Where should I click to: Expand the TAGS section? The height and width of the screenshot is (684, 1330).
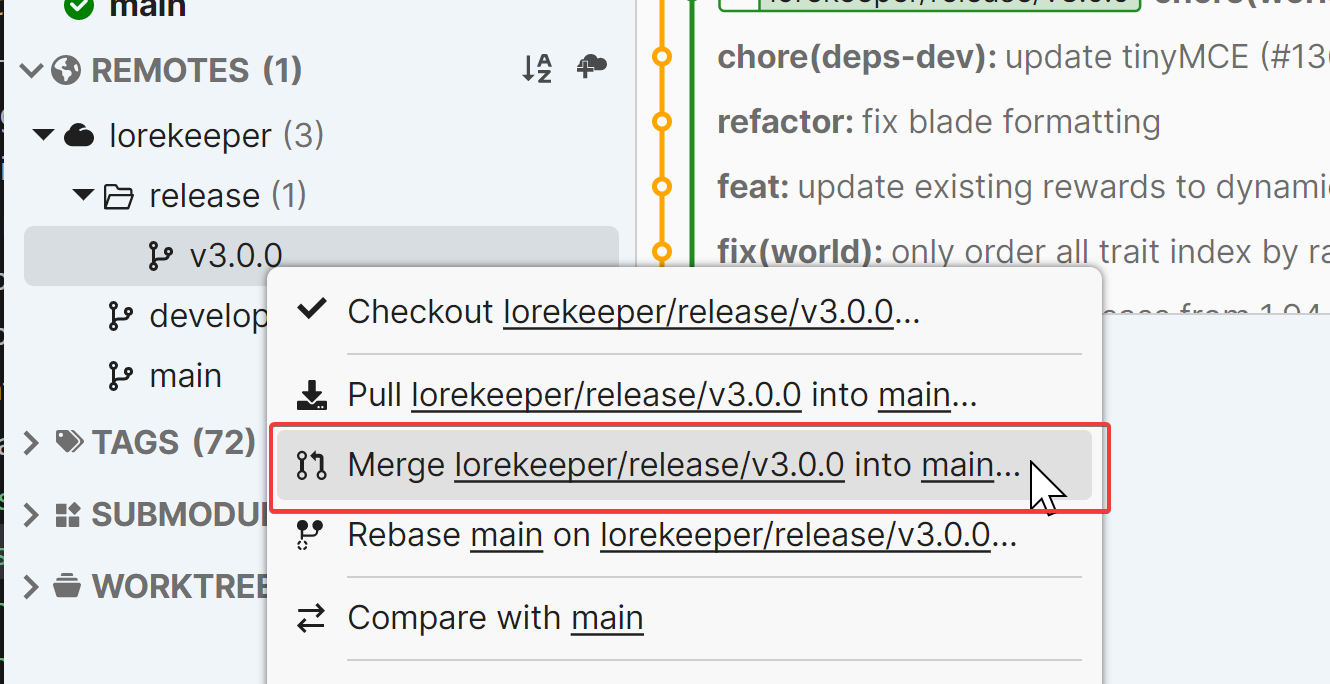point(32,442)
